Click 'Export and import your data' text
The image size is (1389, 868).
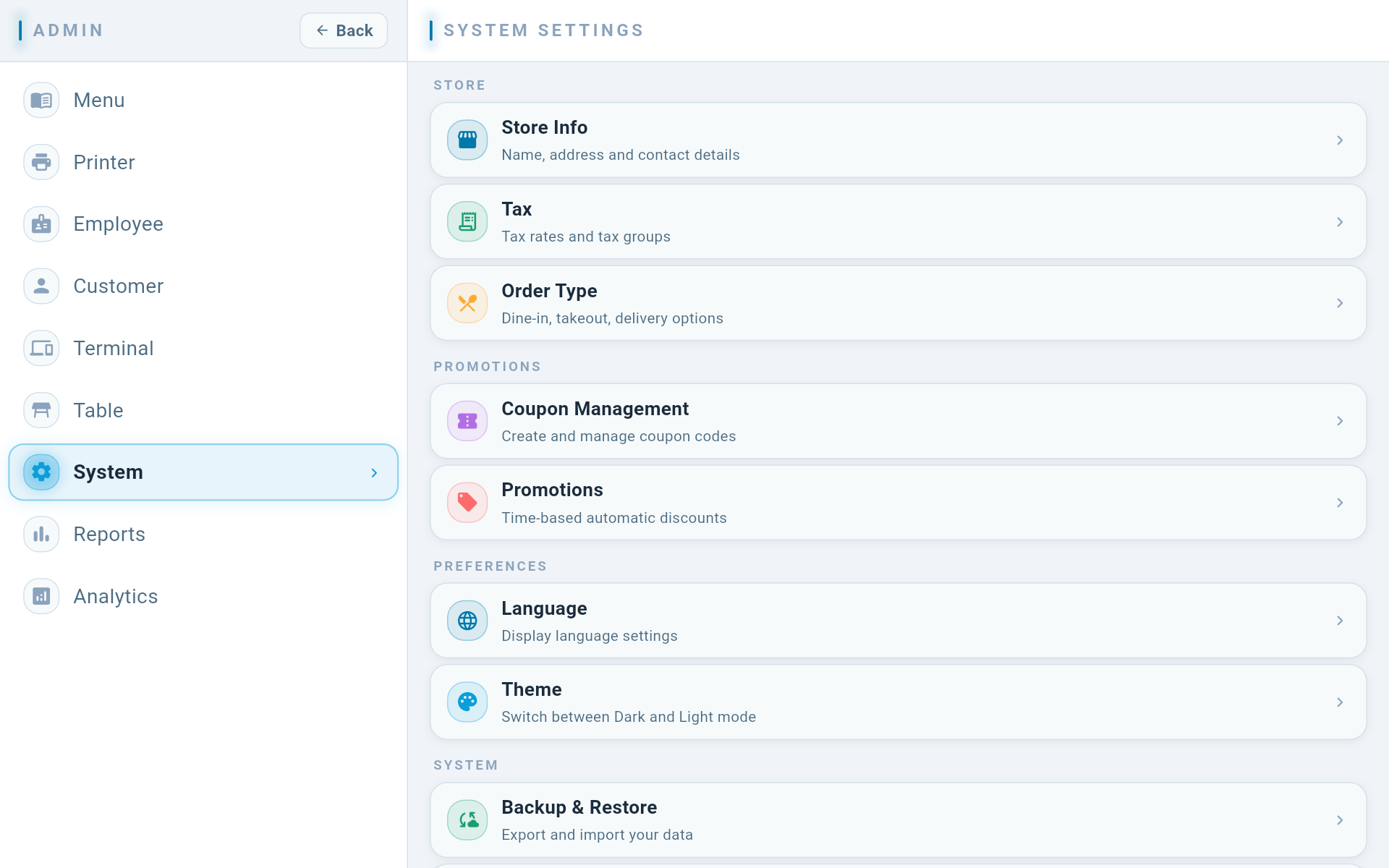[597, 835]
